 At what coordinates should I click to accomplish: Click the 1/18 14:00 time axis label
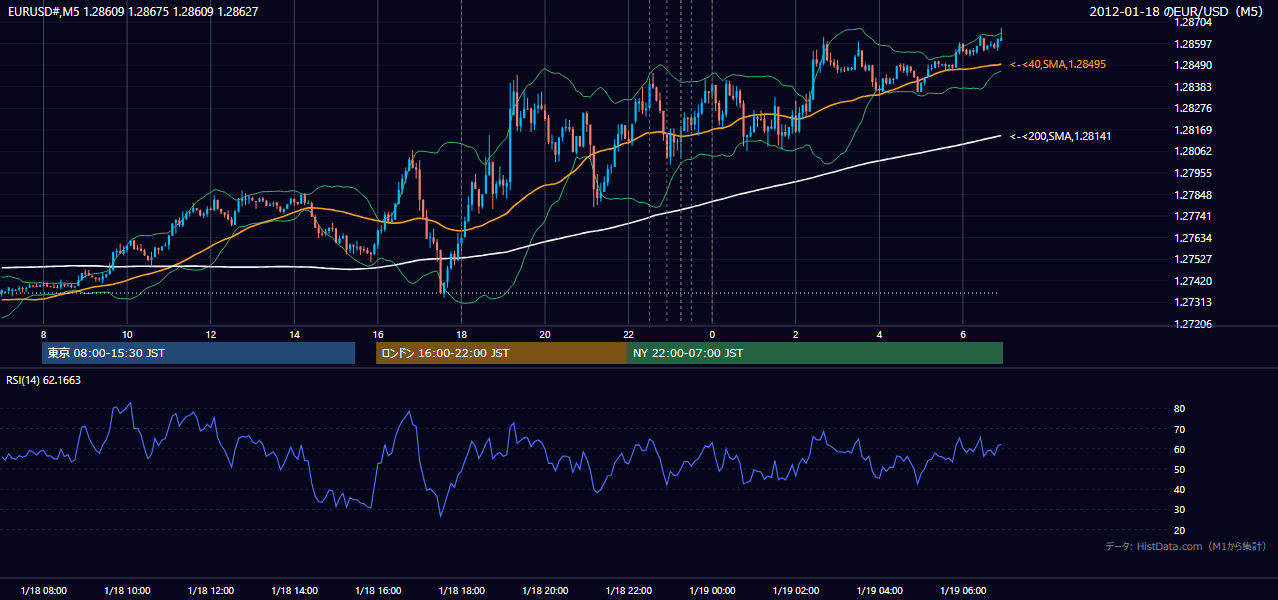coord(294,591)
